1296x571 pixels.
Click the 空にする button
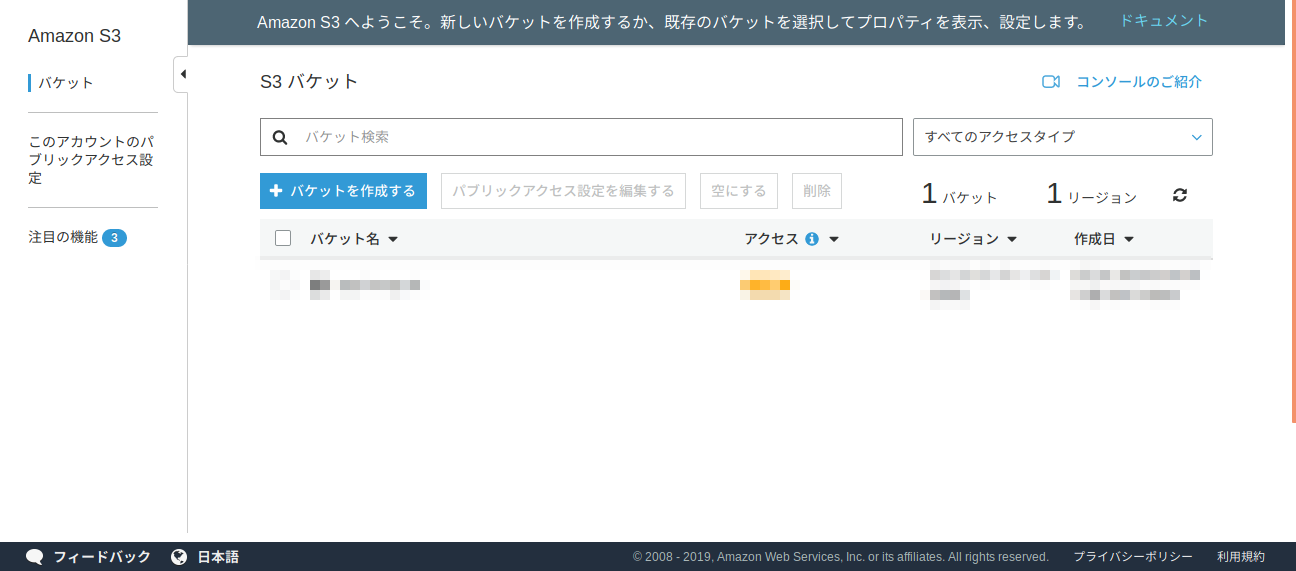click(739, 191)
